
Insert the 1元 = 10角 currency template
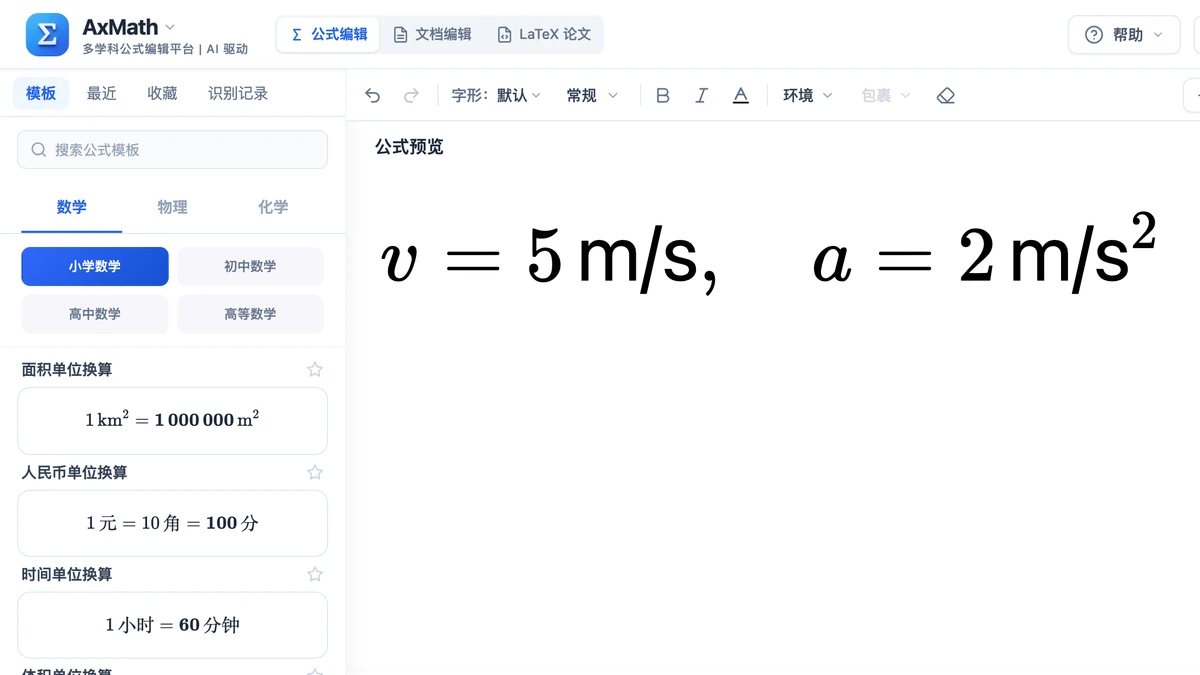(x=172, y=523)
